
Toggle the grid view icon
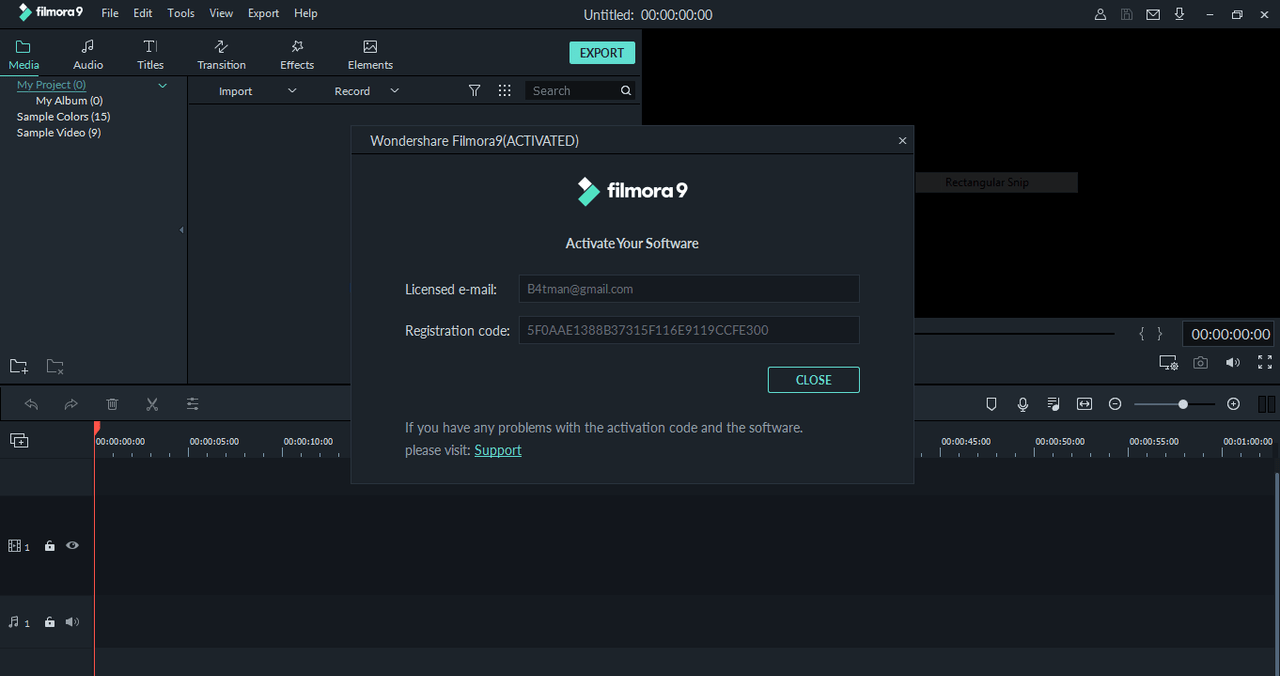coord(505,90)
